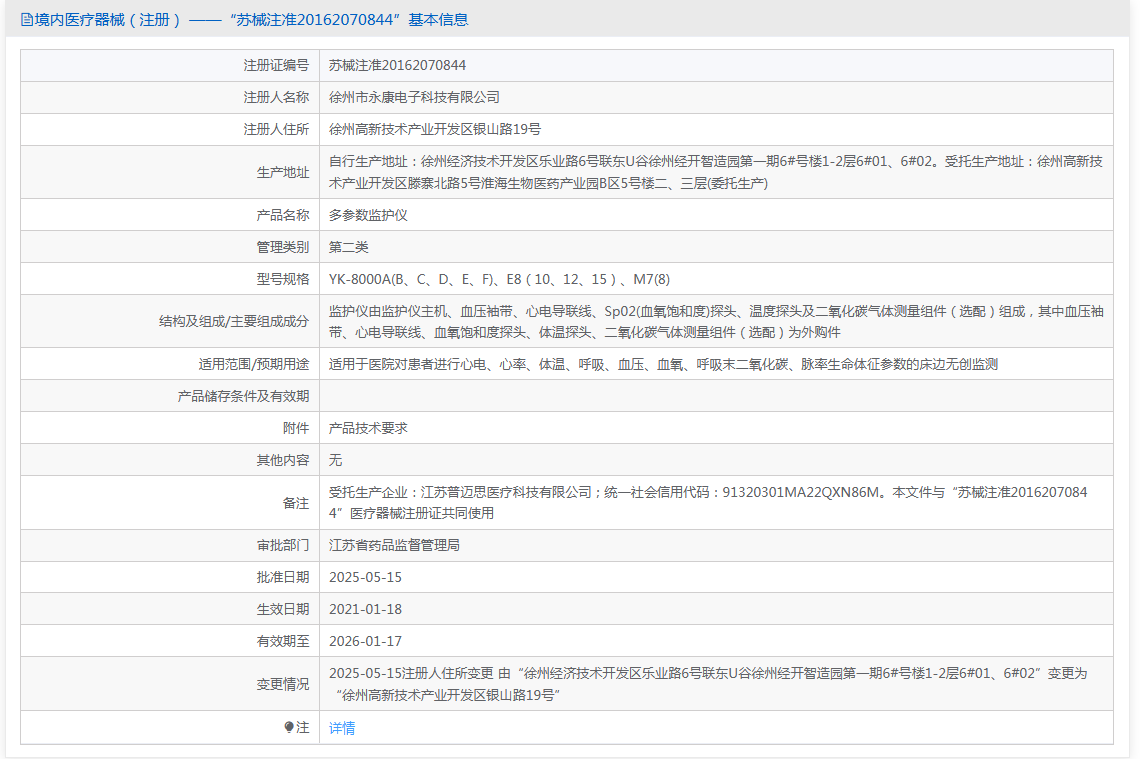The width and height of the screenshot is (1140, 759).
Task: Click the expiry date 2026-01-17
Action: pyautogui.click(x=365, y=641)
